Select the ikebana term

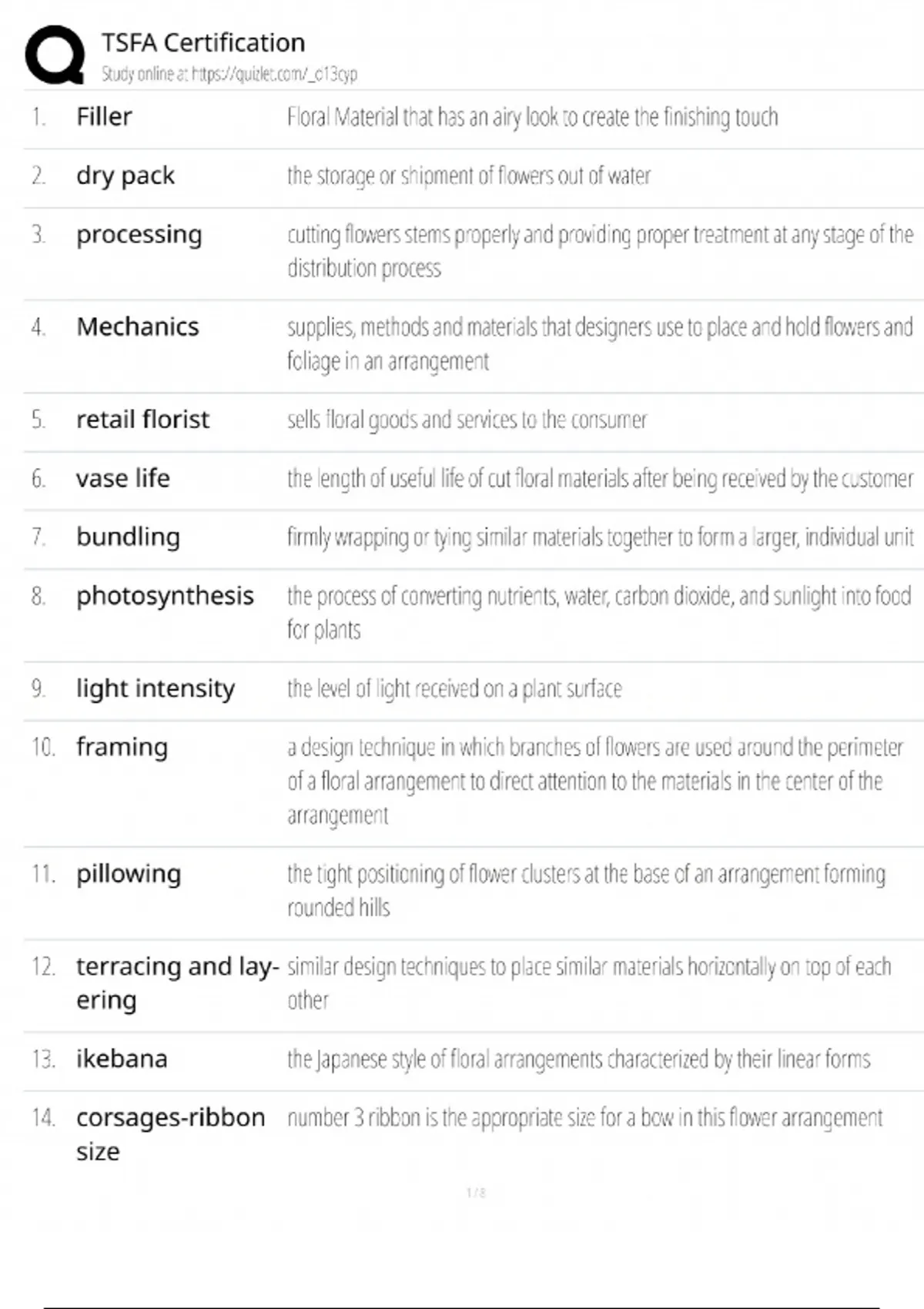pos(121,1059)
